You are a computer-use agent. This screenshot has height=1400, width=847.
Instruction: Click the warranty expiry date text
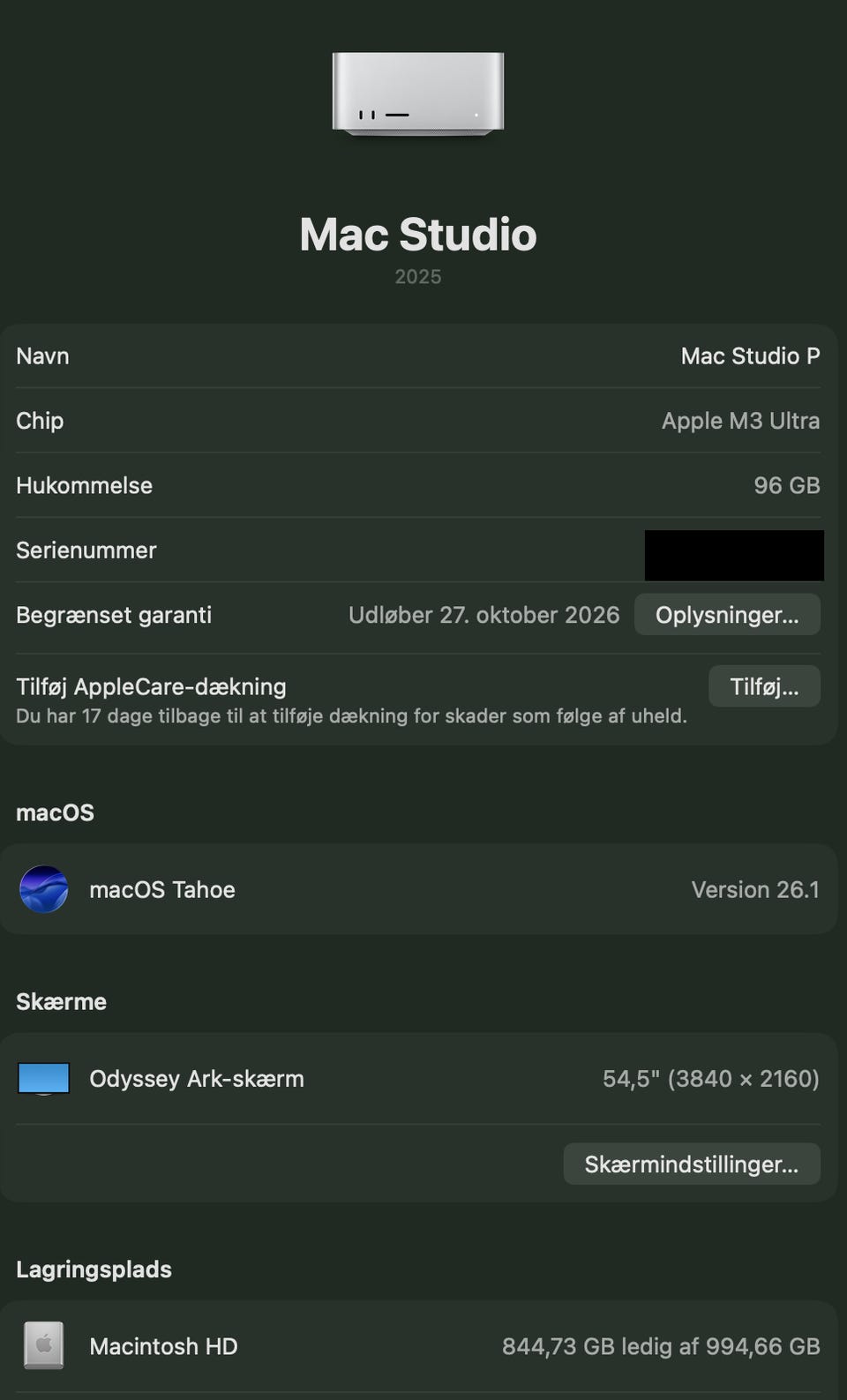(x=483, y=615)
